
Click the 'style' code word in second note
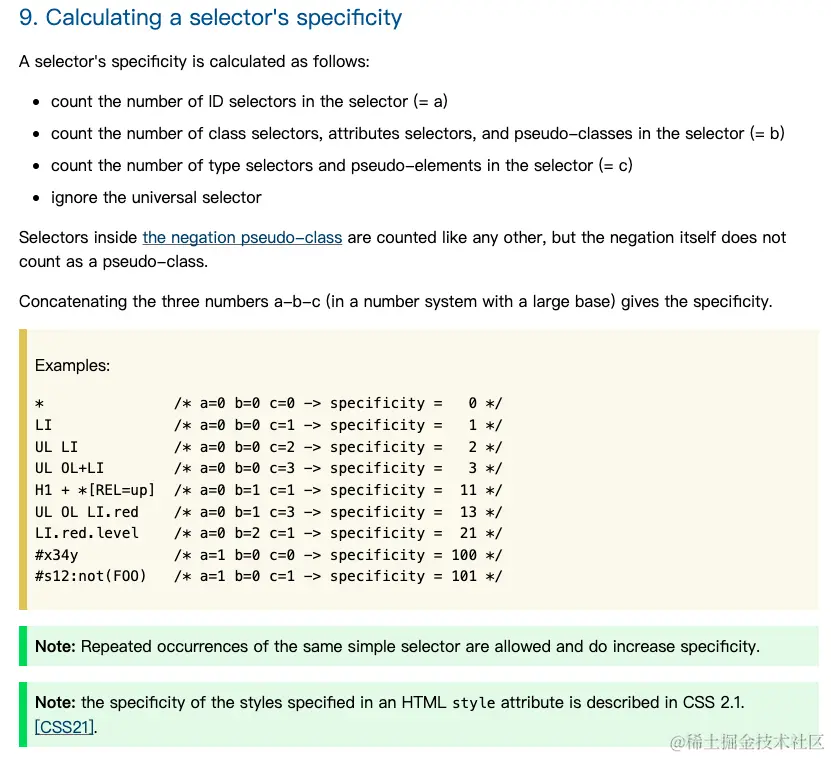point(473,703)
